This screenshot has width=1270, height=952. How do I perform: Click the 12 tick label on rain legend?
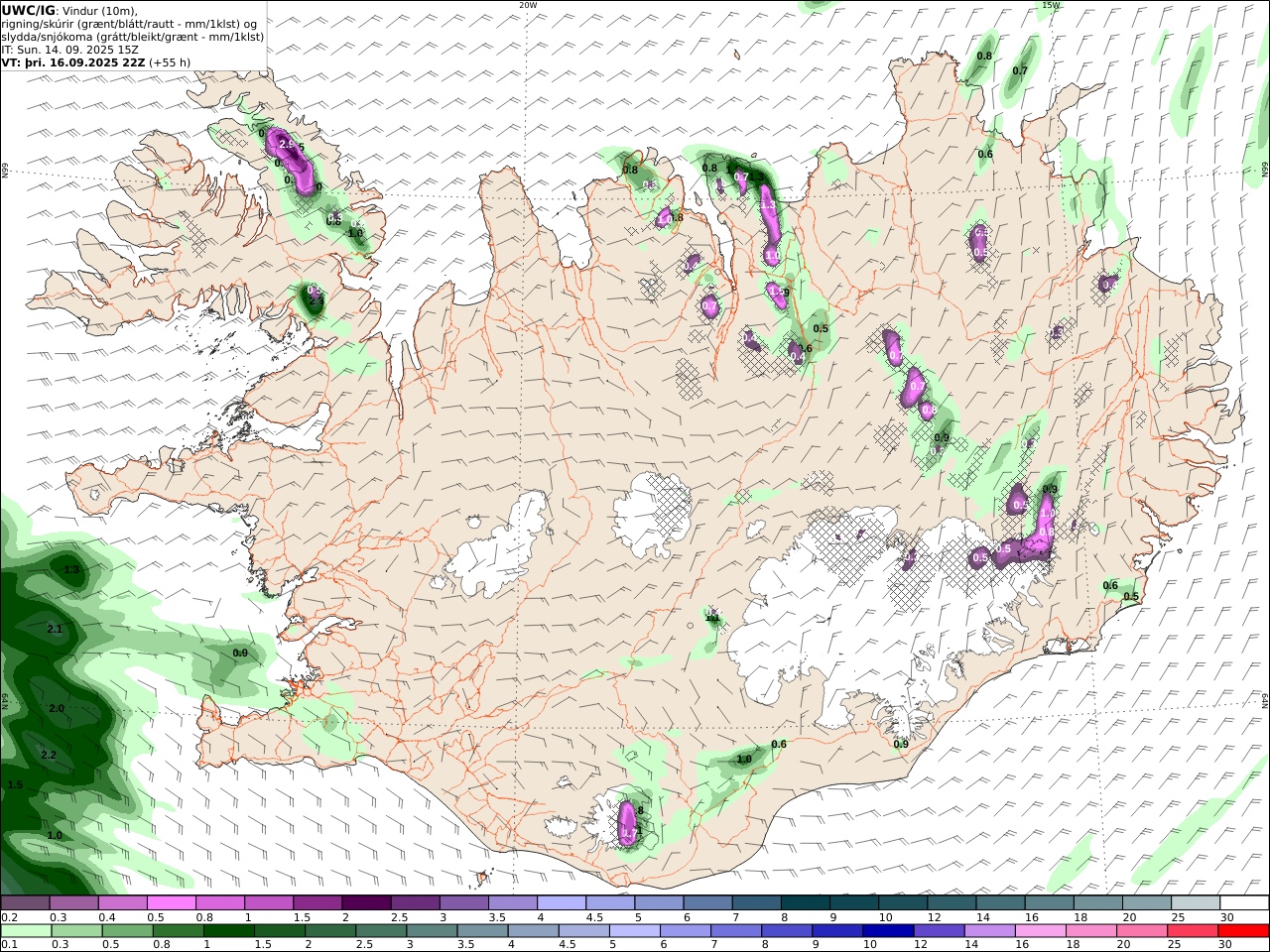pos(921,944)
